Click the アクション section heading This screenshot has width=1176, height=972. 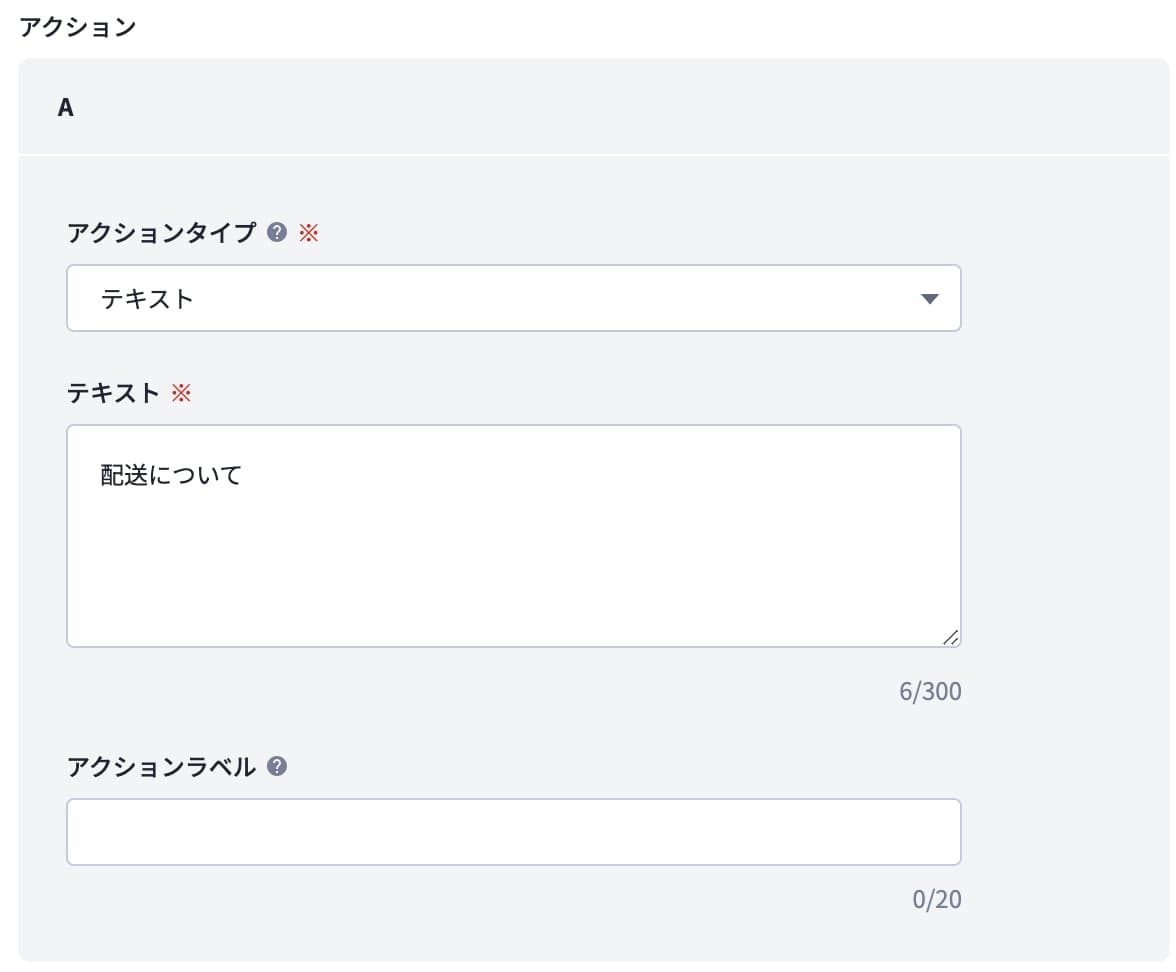(78, 27)
